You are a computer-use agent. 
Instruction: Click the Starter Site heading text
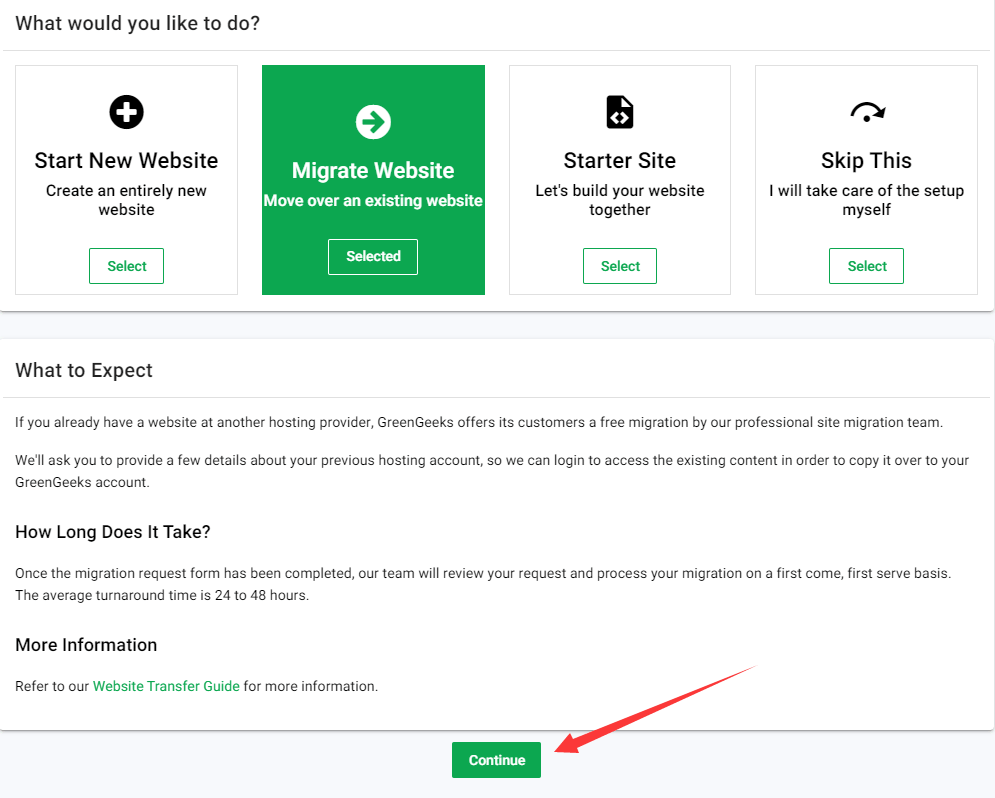coord(619,160)
